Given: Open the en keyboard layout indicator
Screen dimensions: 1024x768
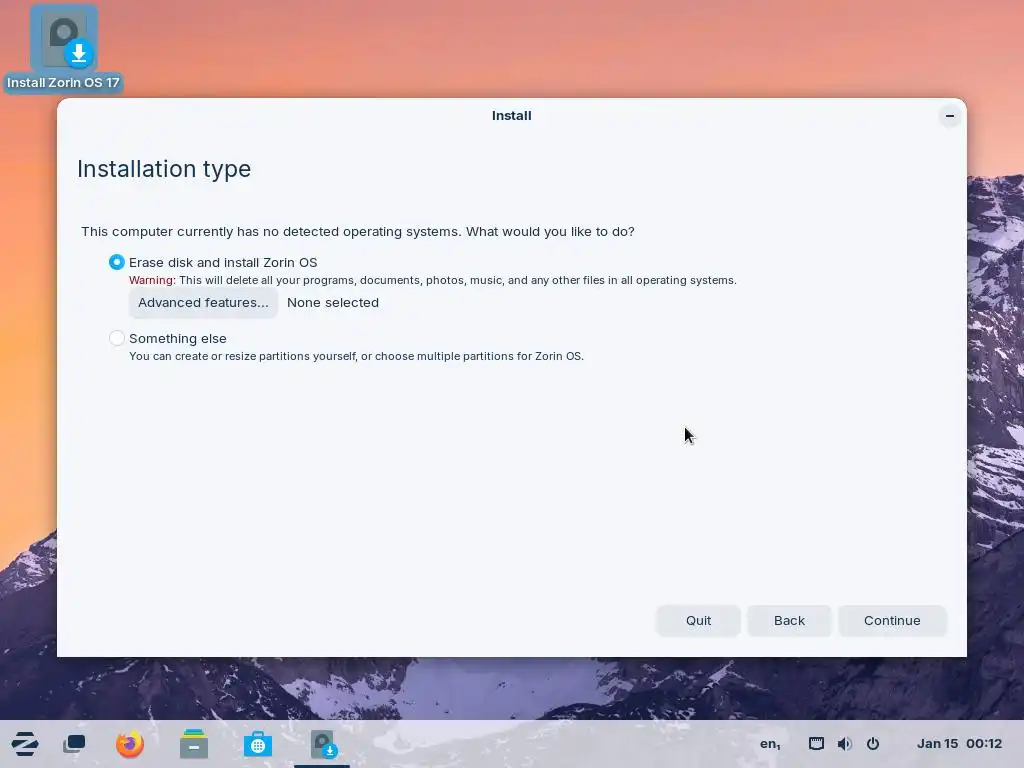Looking at the screenshot, I should 770,744.
